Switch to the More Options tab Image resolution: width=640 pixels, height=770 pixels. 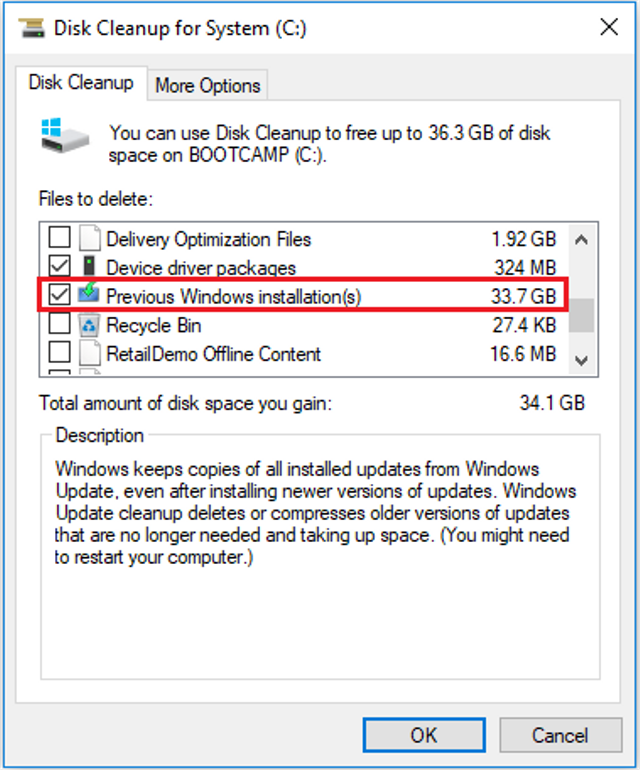click(x=207, y=86)
